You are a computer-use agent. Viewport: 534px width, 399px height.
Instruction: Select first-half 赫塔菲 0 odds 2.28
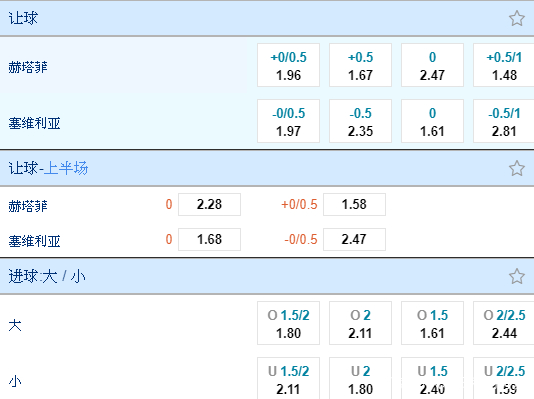click(x=209, y=205)
